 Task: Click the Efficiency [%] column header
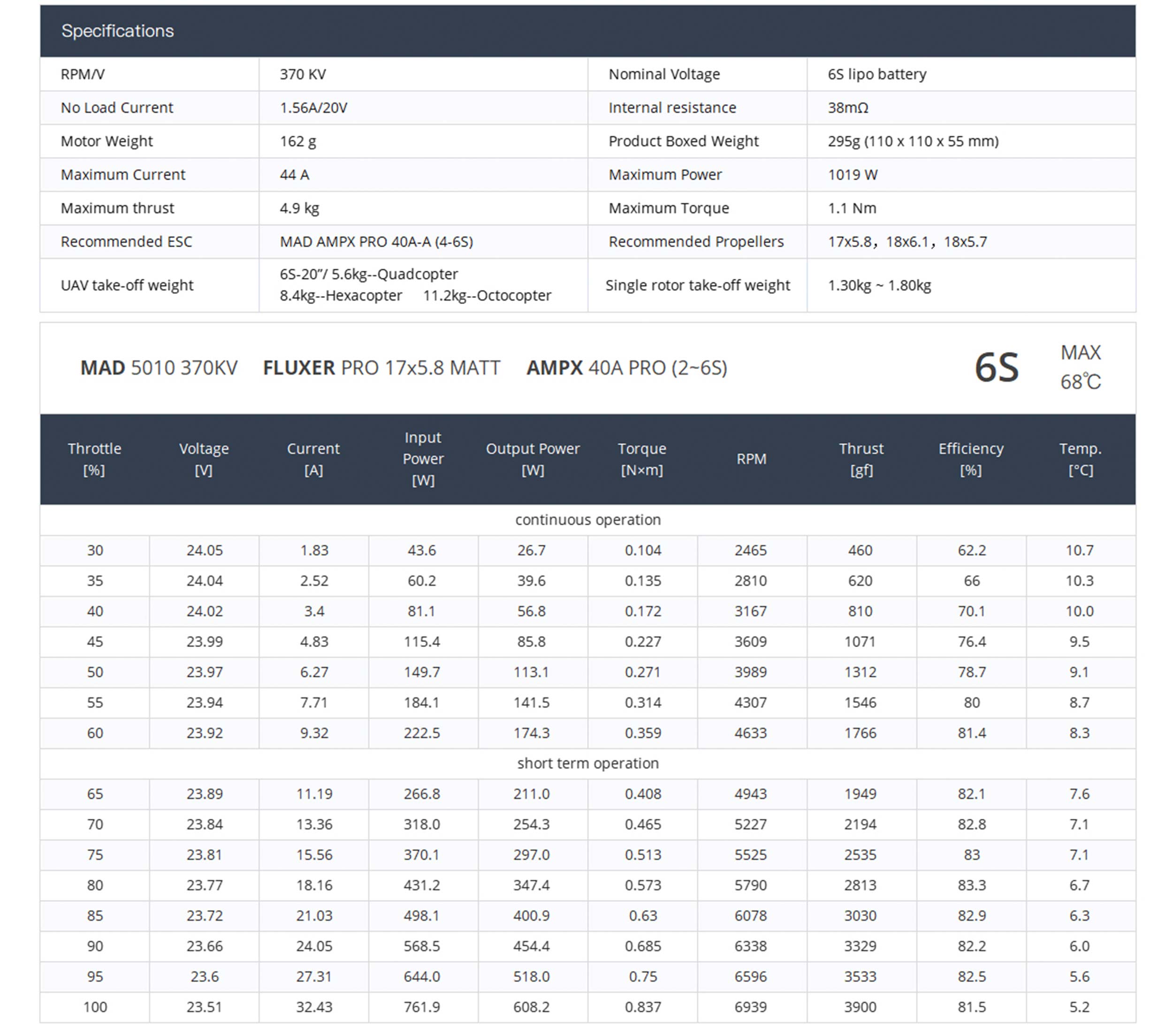tap(970, 459)
